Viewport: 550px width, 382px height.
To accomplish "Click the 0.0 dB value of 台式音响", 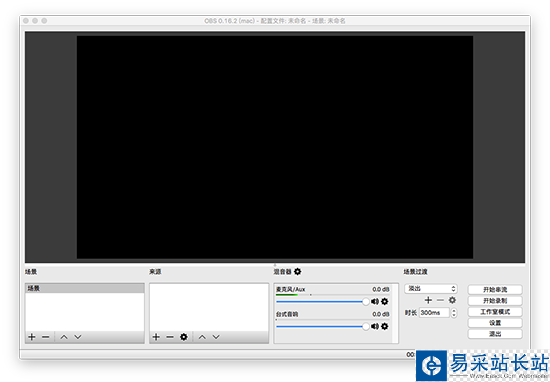I will pos(381,314).
